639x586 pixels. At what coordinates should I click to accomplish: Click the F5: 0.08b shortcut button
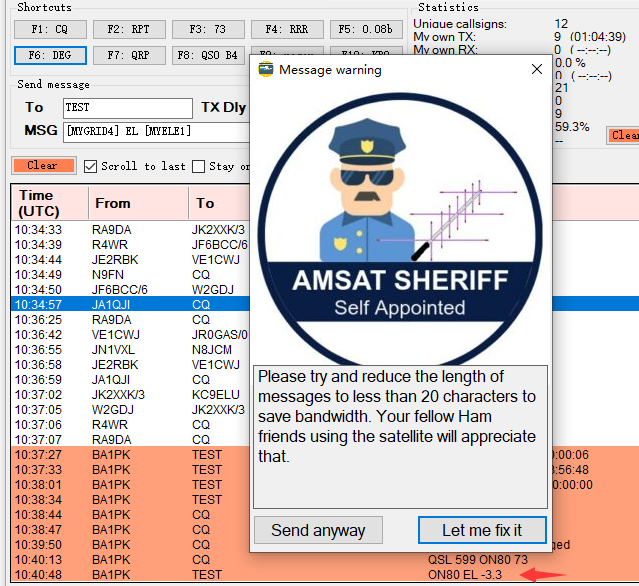coord(366,29)
